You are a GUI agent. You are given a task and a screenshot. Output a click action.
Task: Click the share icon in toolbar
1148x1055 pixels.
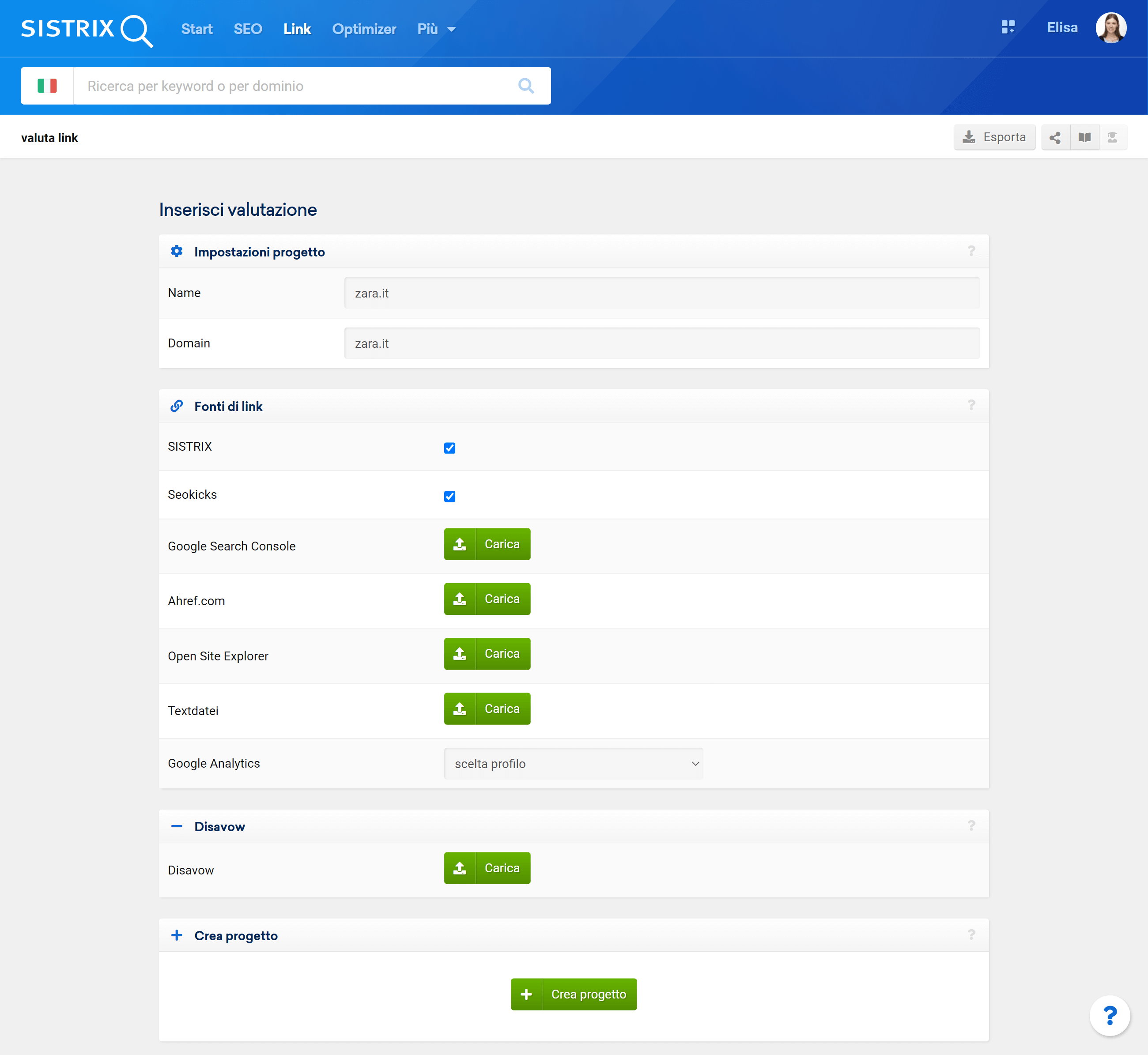point(1055,138)
